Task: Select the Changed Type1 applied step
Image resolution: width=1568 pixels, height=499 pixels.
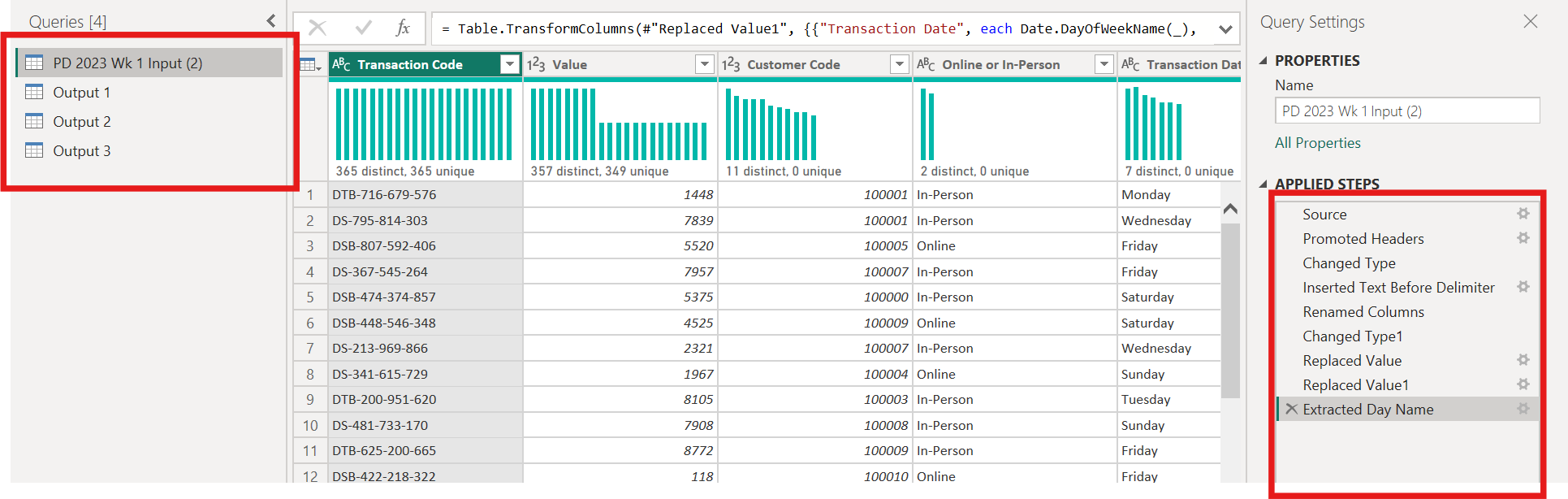Action: tap(1352, 336)
